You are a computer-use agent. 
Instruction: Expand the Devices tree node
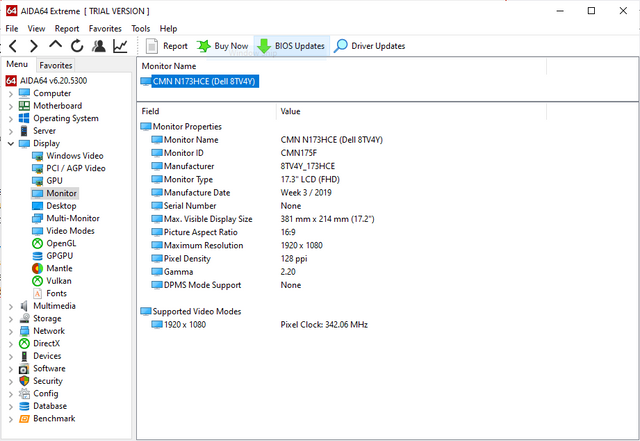click(x=11, y=356)
